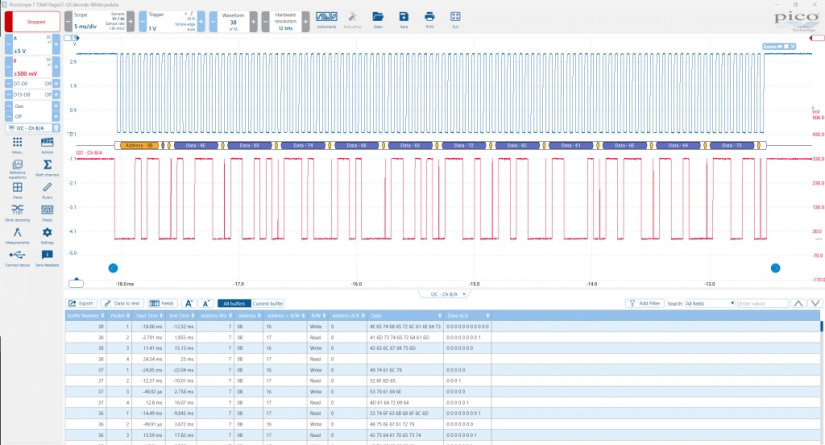The image size is (825, 445).
Task: Increase channel A range with plus
Action: (x=56, y=45)
